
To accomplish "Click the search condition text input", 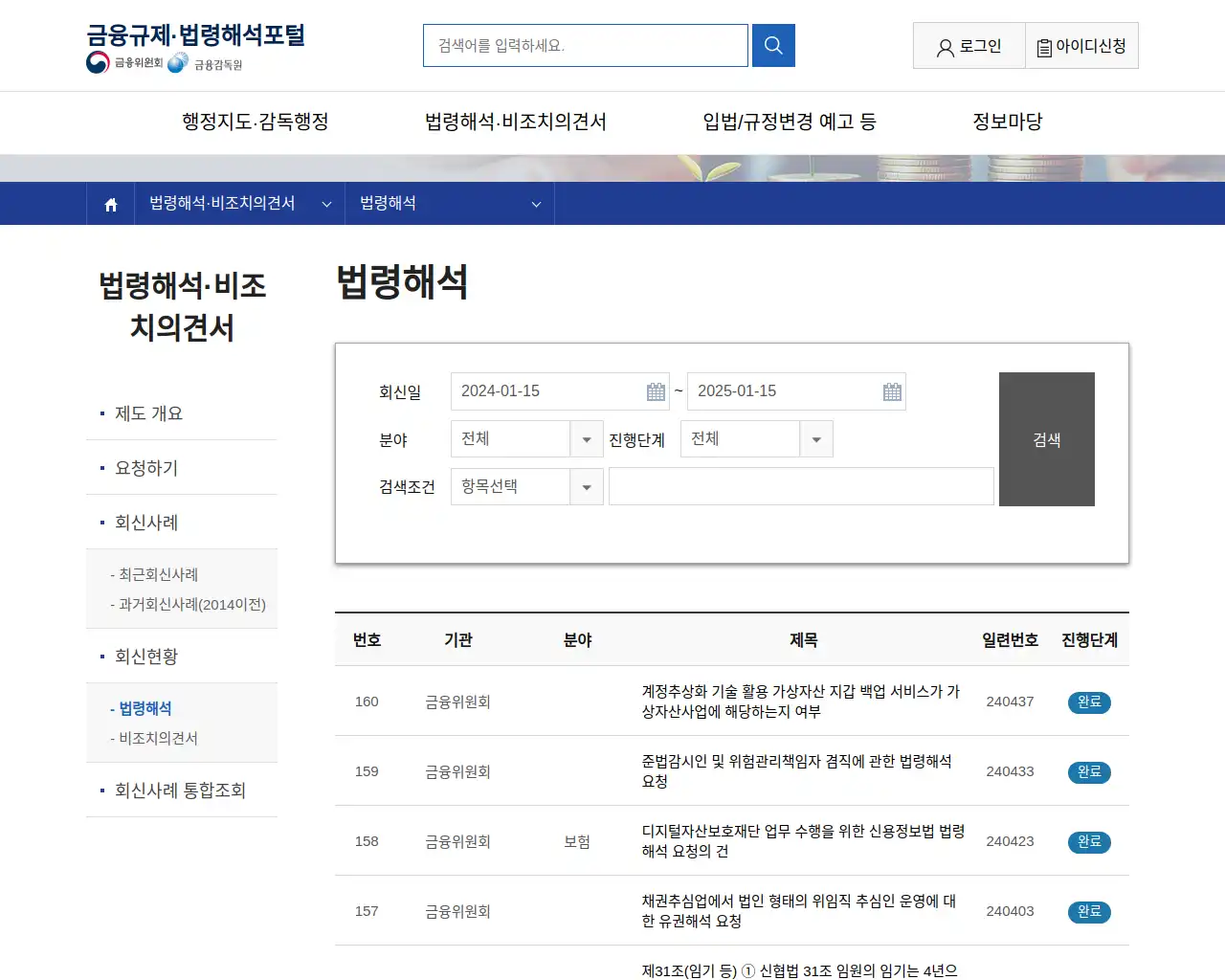I will click(x=801, y=486).
